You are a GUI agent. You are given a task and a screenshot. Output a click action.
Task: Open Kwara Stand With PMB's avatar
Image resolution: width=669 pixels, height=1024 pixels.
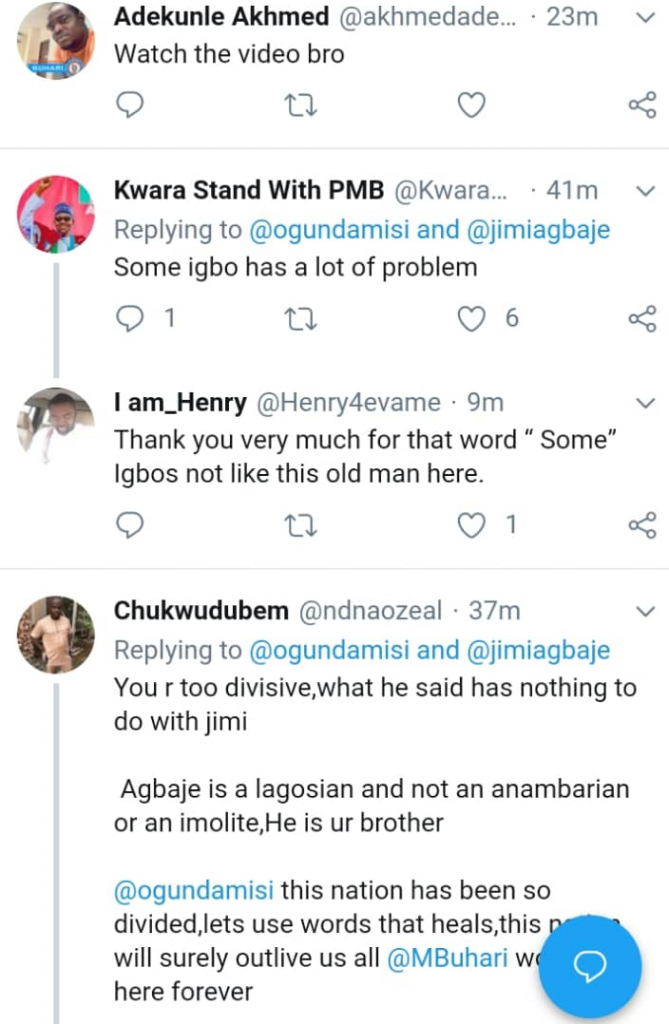click(56, 214)
